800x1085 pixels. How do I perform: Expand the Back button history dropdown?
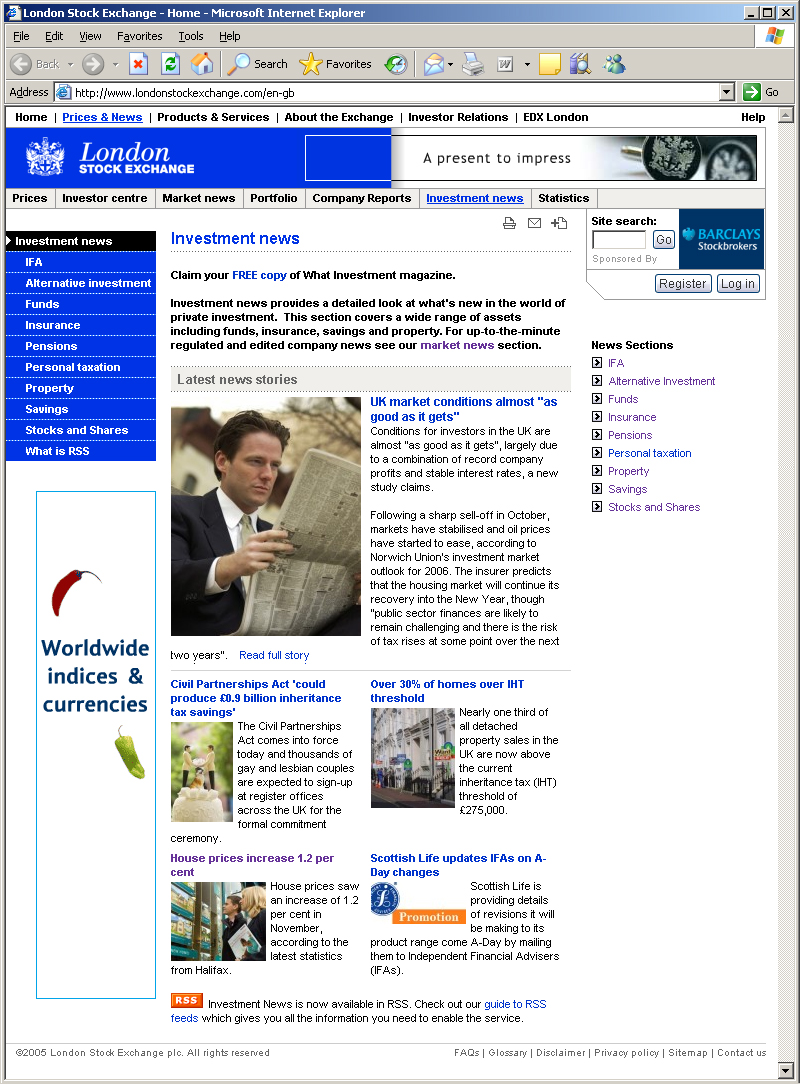click(71, 64)
